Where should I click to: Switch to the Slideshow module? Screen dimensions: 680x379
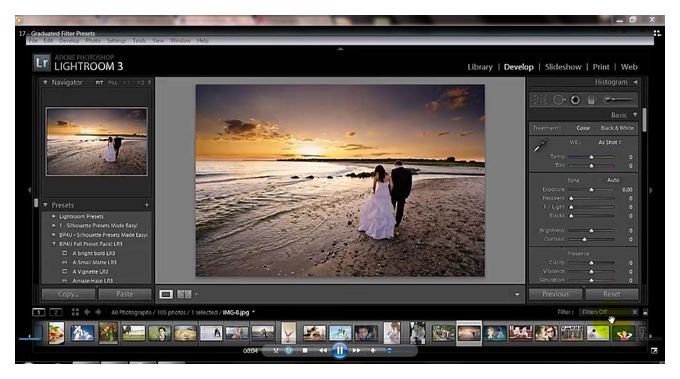[563, 67]
